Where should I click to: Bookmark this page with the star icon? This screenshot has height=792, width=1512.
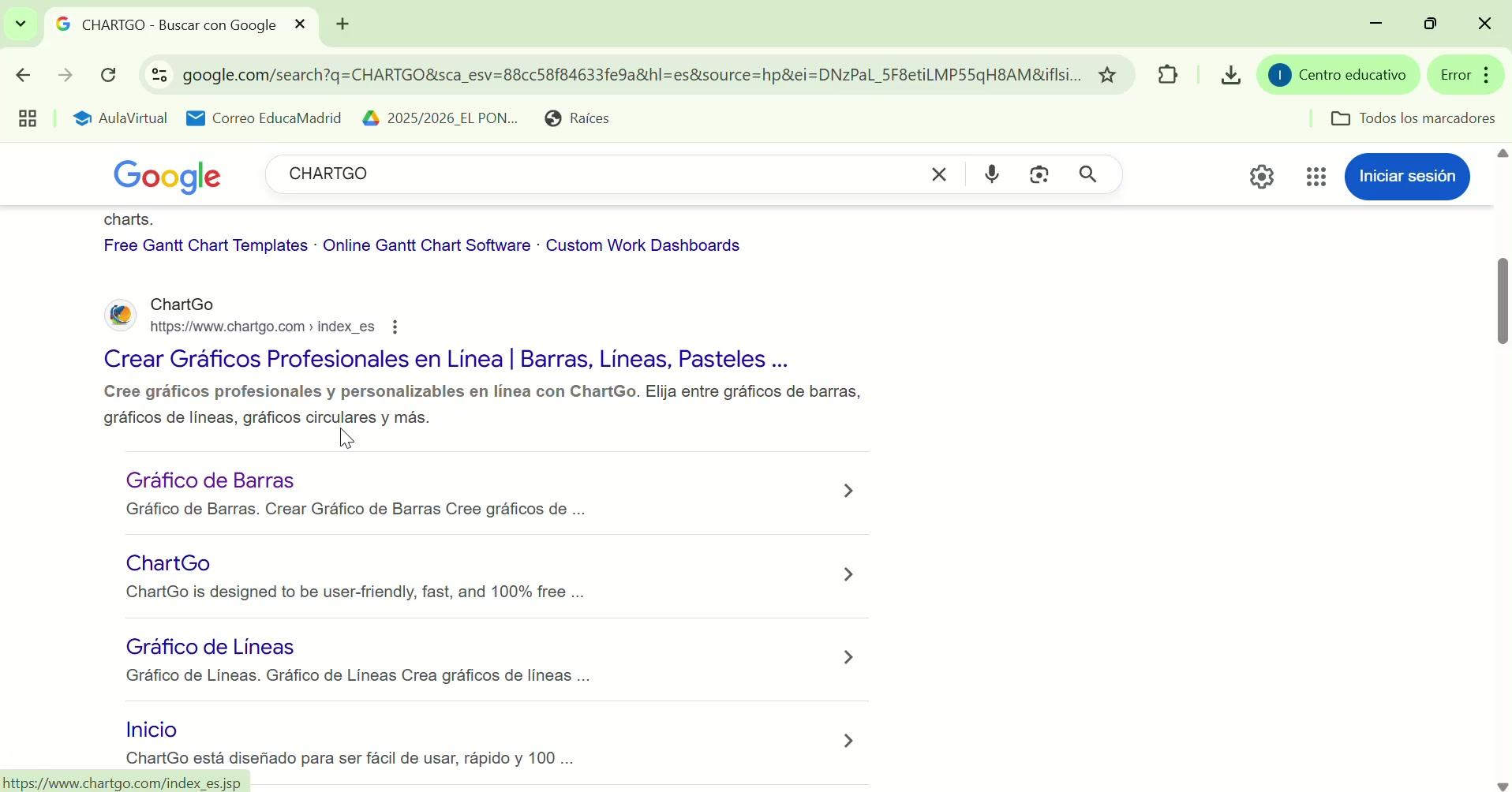(1109, 75)
